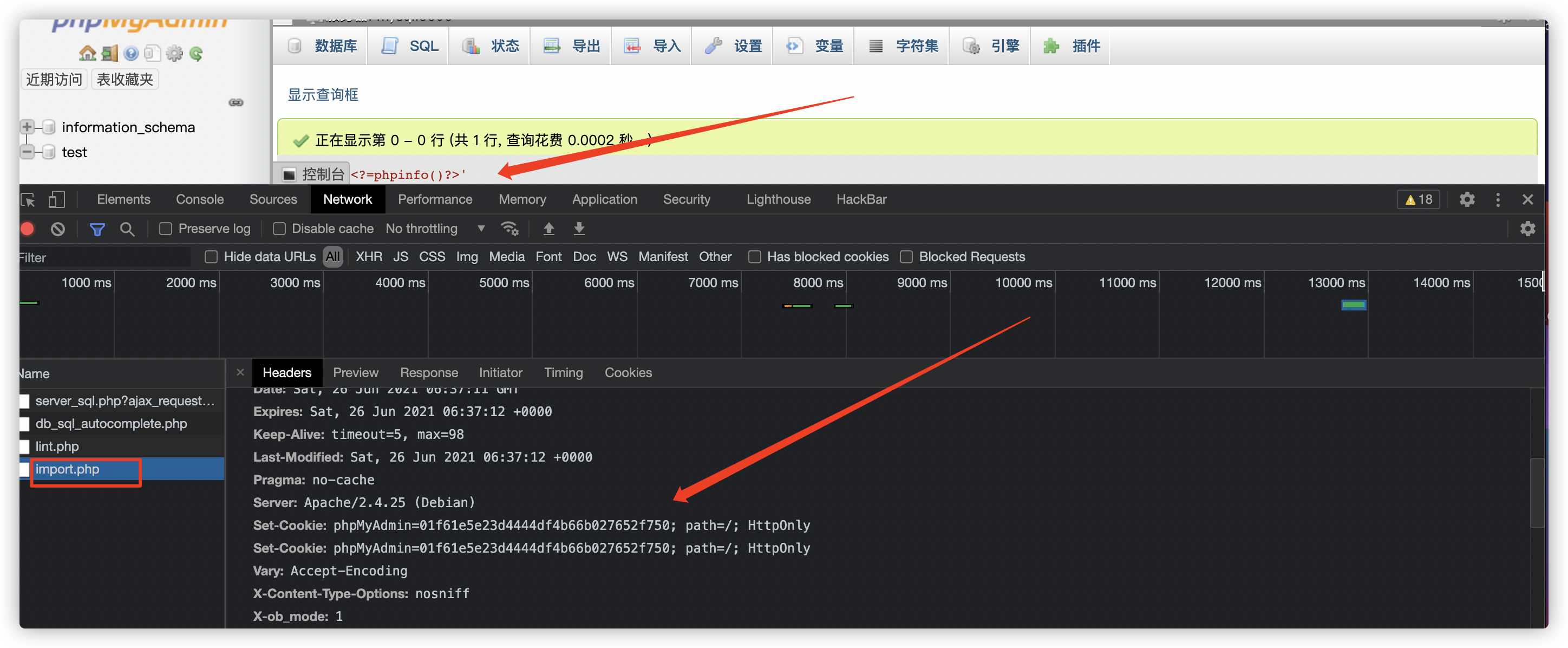Screen dimensions: 1568x648
Task: Open the SQL tab in phpMyAdmin
Action: (x=408, y=46)
